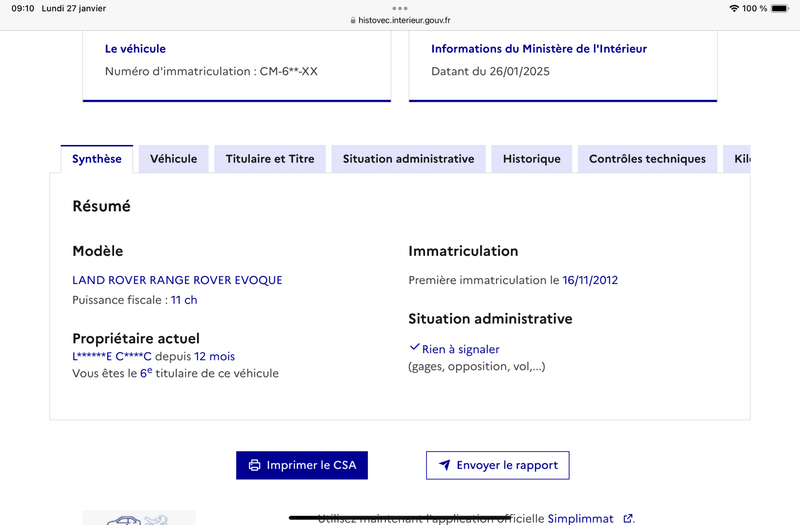The height and width of the screenshot is (525, 800).
Task: Click the (gages, opposition, vol,...) note
Action: coord(477,366)
